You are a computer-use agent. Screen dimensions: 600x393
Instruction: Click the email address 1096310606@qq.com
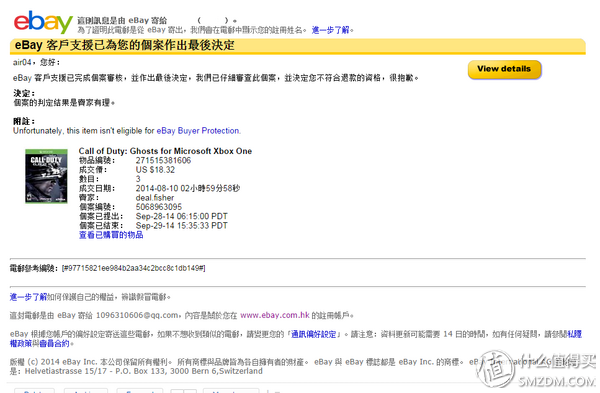pos(137,315)
